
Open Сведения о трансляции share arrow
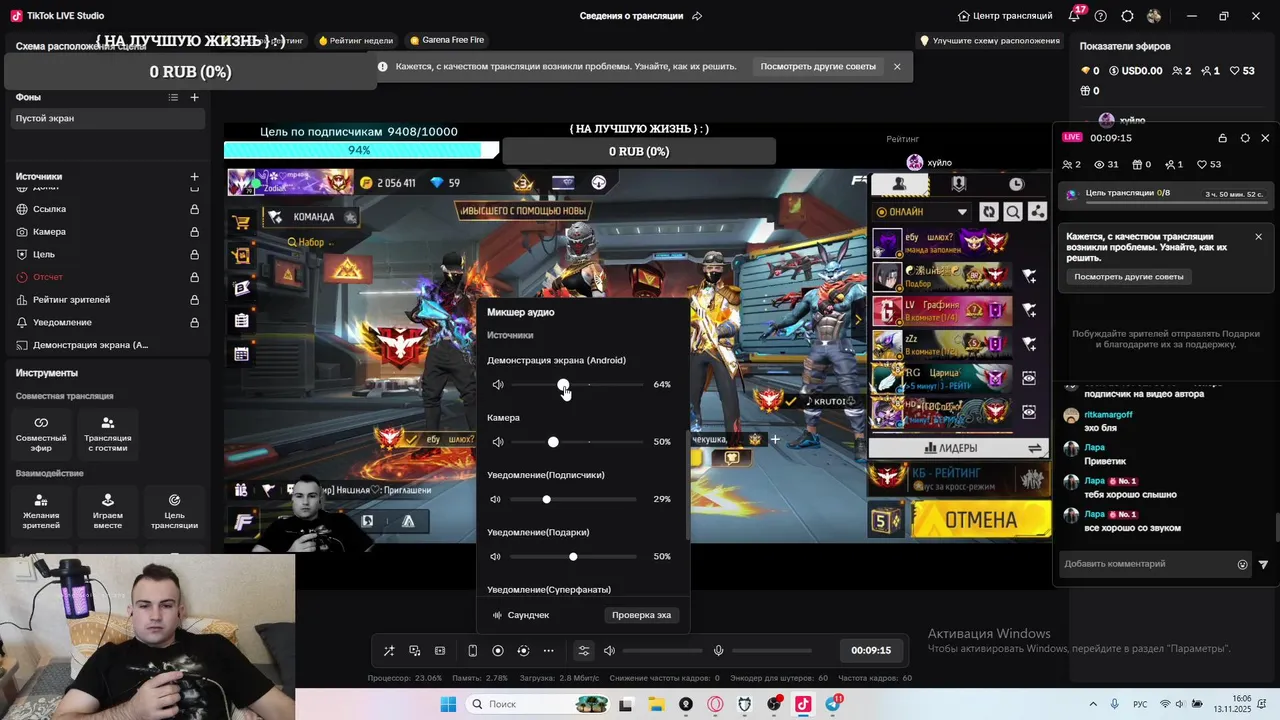point(697,16)
